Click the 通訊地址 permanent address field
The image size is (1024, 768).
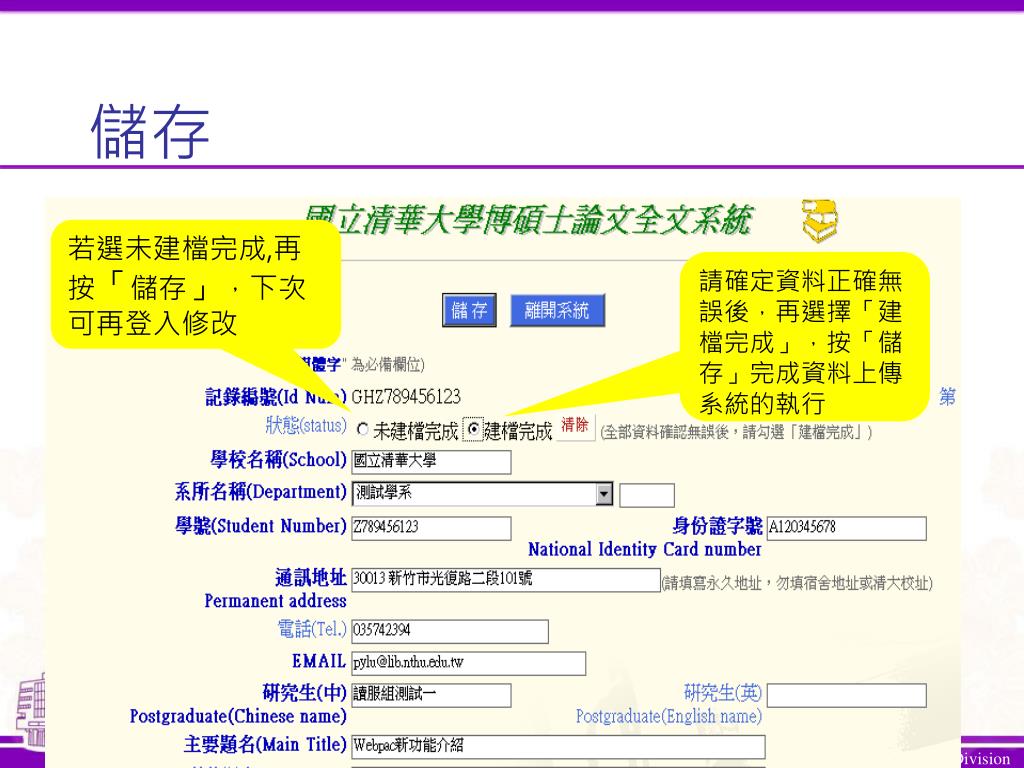505,580
